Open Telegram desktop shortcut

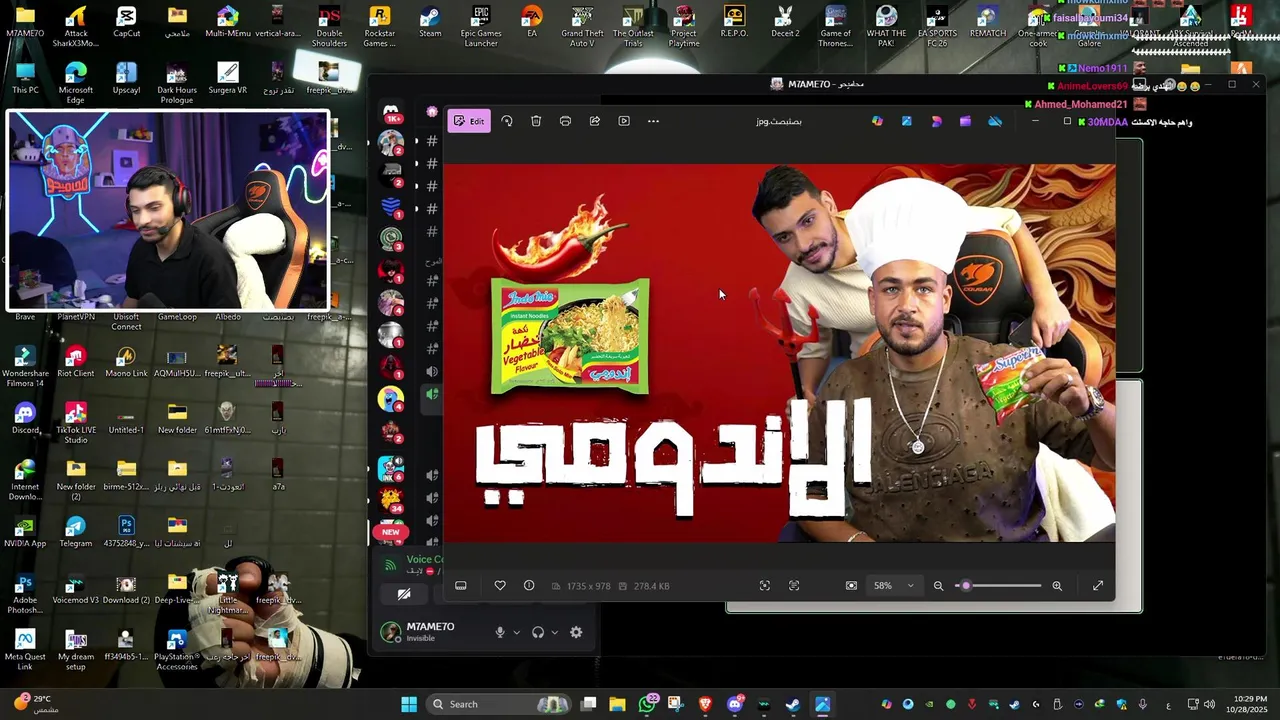75,532
